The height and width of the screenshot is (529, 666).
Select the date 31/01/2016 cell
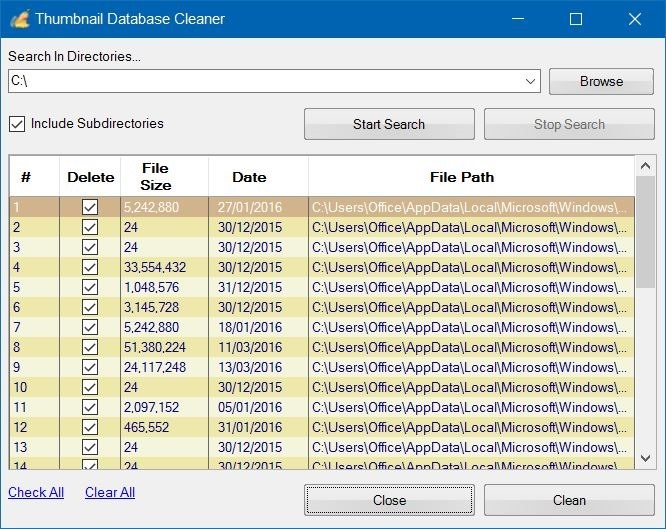258,427
